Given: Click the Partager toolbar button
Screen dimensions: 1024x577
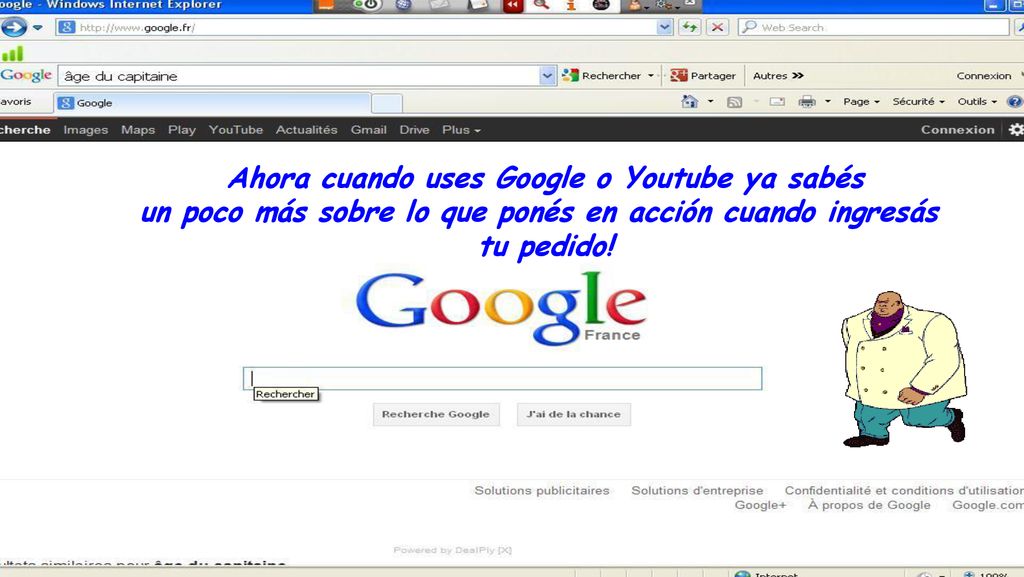Looking at the screenshot, I should [x=703, y=76].
